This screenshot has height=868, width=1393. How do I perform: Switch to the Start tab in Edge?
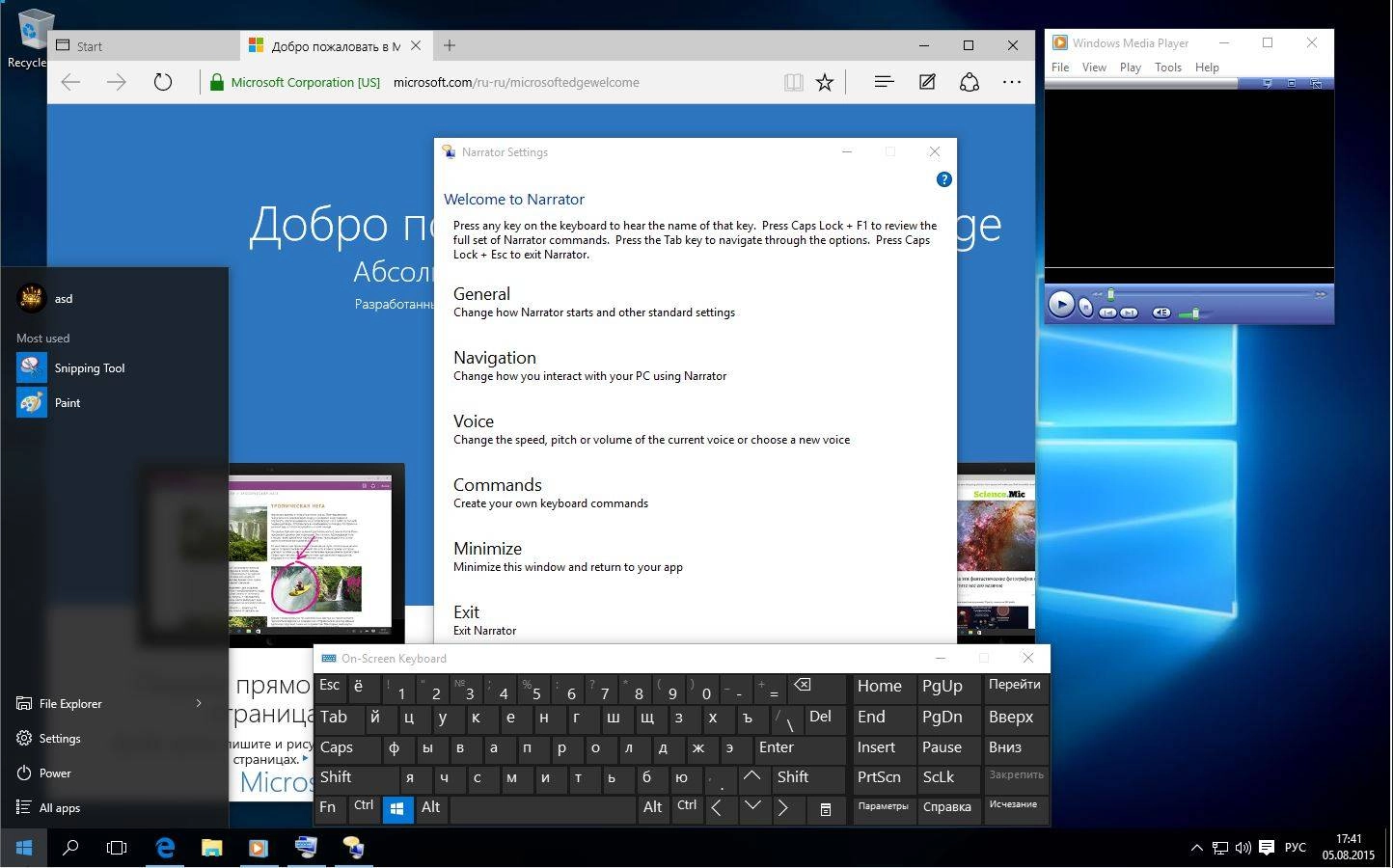tap(144, 45)
